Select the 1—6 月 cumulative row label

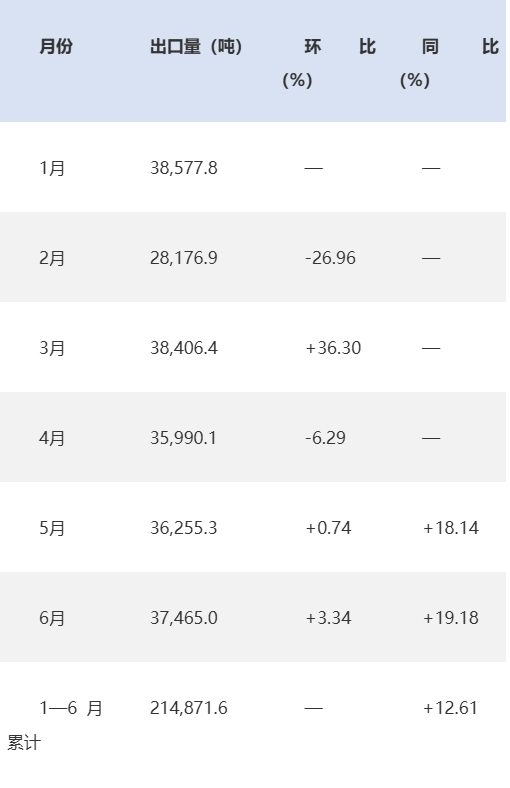coord(55,725)
